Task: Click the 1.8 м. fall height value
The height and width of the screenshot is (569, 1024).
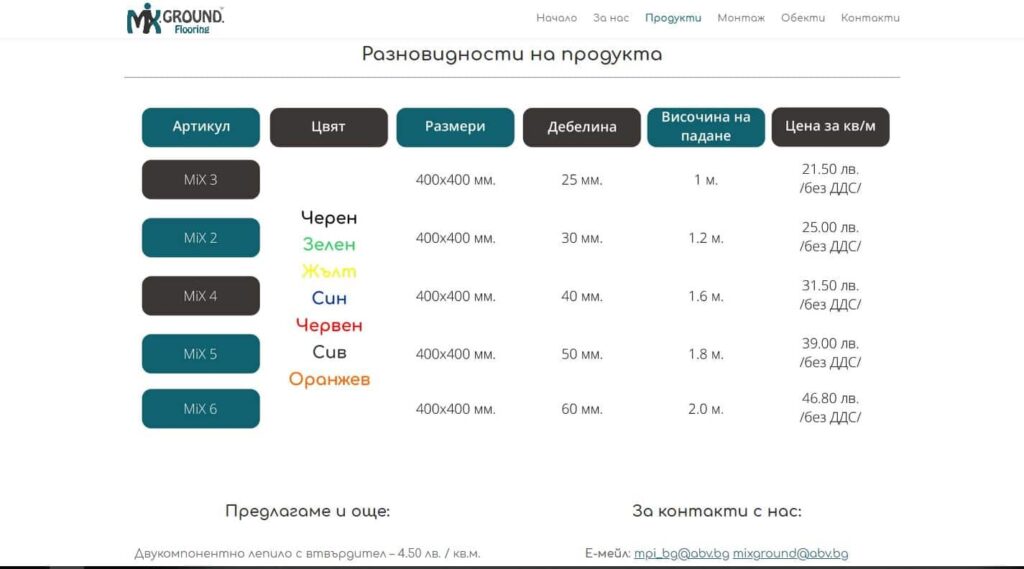Action: click(706, 354)
